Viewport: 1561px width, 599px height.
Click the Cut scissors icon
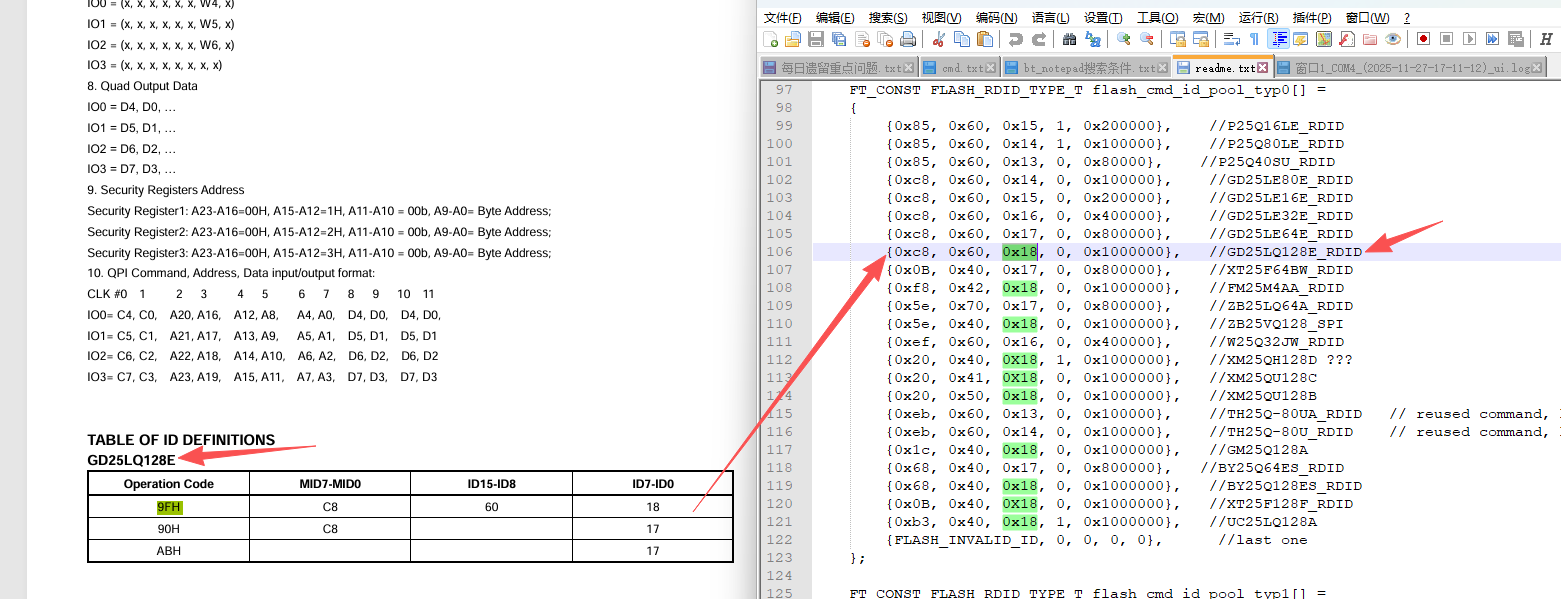tap(938, 39)
